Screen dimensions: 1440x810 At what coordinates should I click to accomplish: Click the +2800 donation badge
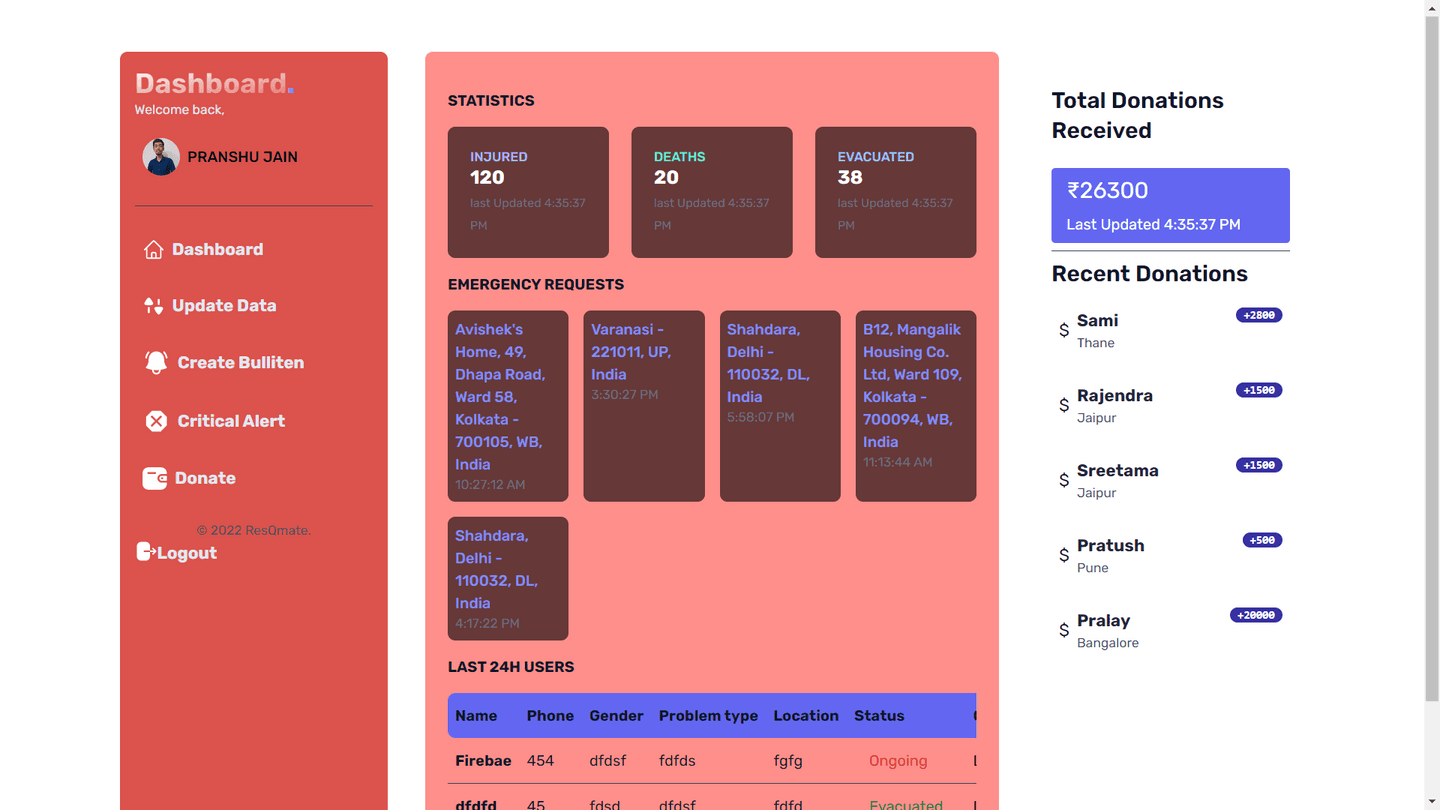[1259, 315]
